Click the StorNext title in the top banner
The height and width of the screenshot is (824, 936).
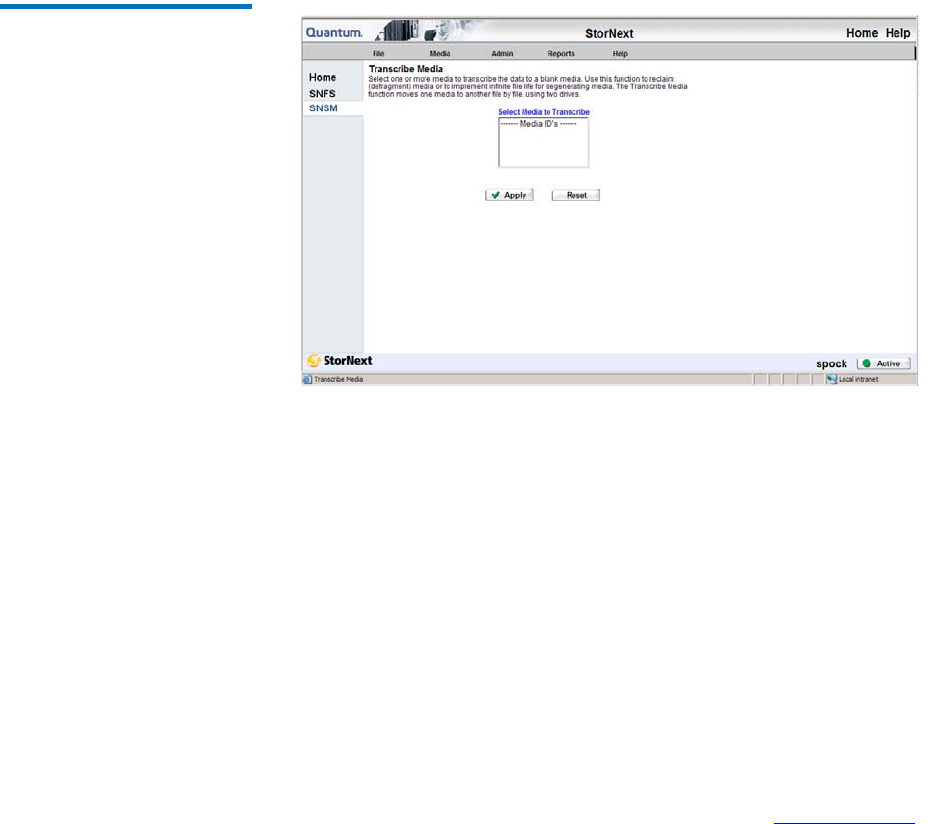coord(609,34)
